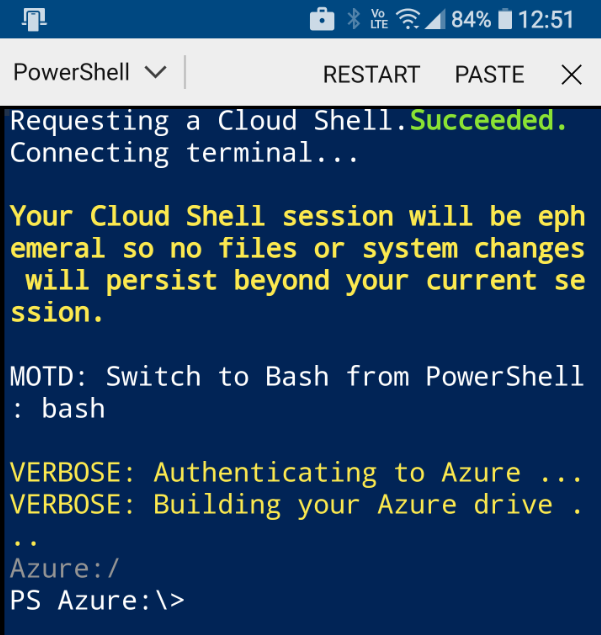Click the PS Azure:\> command prompt
The width and height of the screenshot is (601, 635).
pyautogui.click(x=97, y=601)
